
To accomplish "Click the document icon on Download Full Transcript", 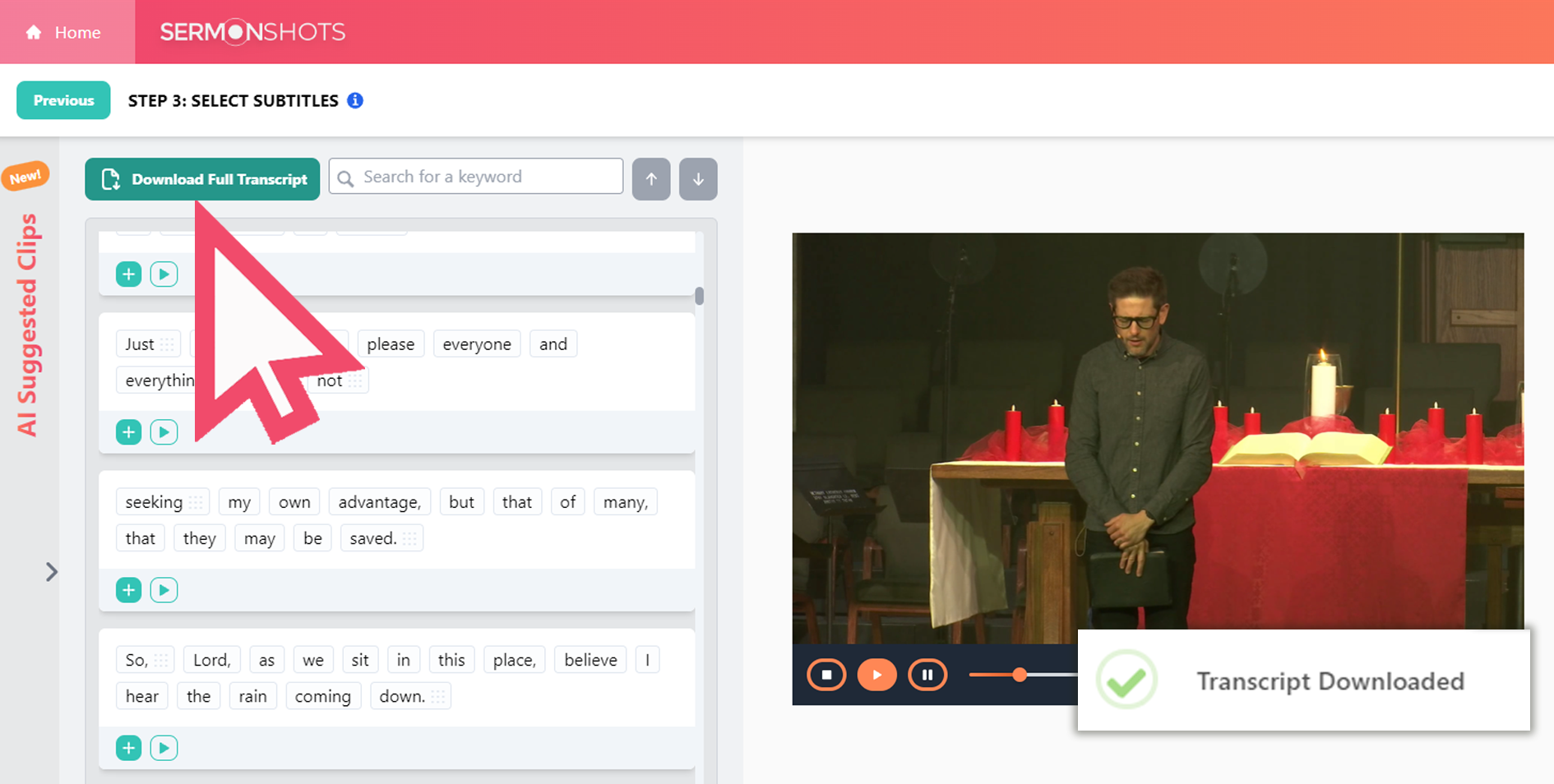I will [x=110, y=178].
